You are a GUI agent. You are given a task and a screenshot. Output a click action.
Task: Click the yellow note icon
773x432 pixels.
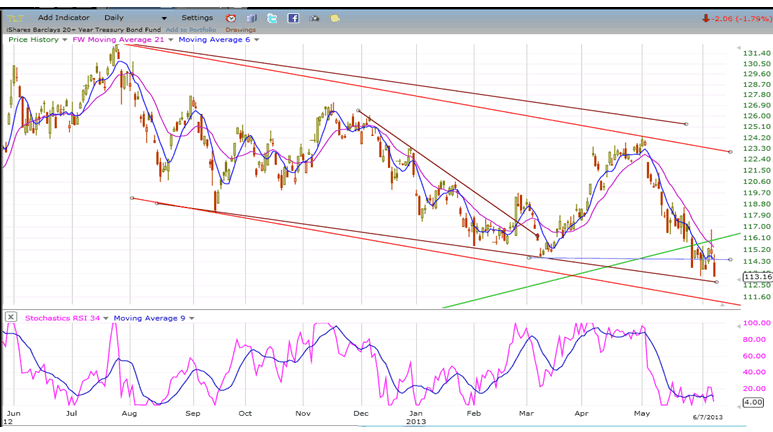pyautogui.click(x=335, y=18)
